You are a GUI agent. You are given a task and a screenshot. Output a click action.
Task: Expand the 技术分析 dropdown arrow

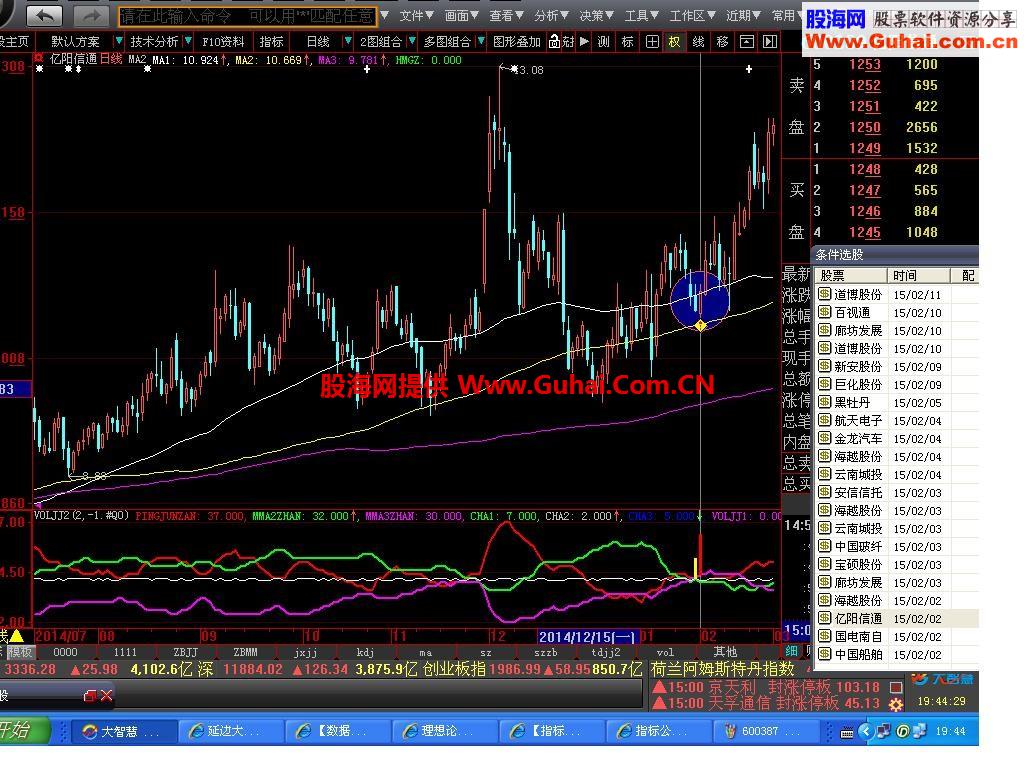[x=188, y=42]
